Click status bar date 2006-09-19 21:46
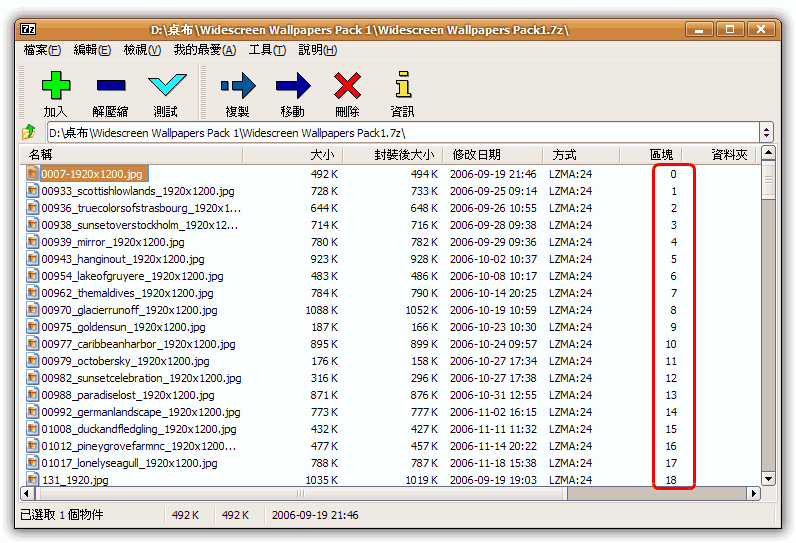796x543 pixels. click(315, 515)
